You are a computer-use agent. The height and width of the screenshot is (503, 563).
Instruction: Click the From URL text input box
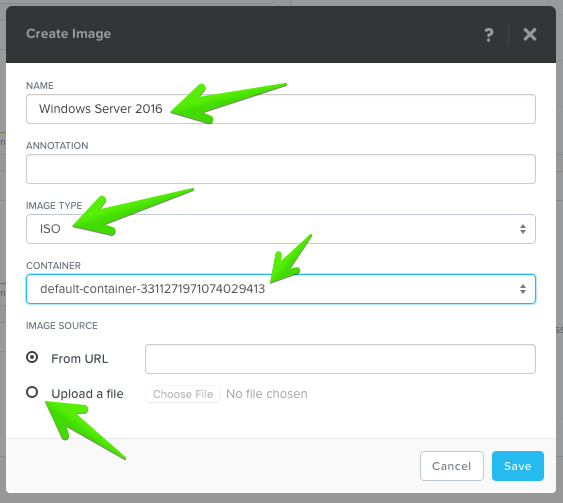pos(340,359)
